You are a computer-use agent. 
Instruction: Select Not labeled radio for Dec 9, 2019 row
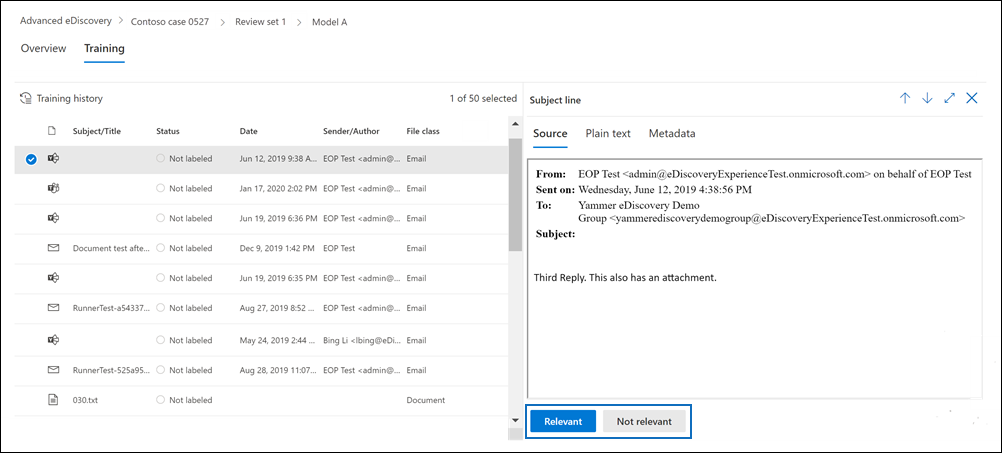(161, 248)
